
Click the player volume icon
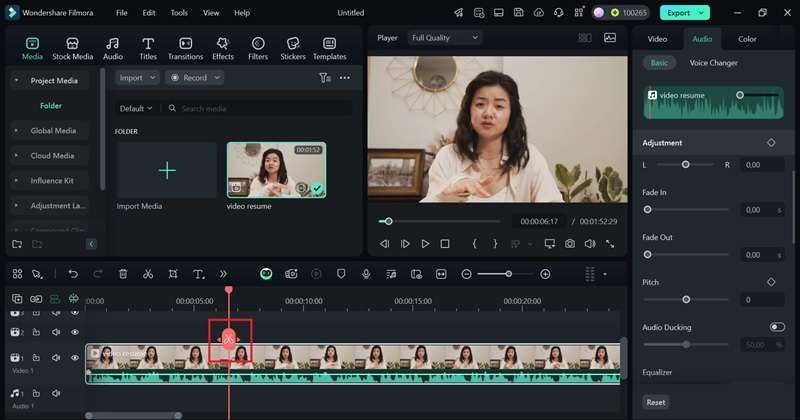590,244
